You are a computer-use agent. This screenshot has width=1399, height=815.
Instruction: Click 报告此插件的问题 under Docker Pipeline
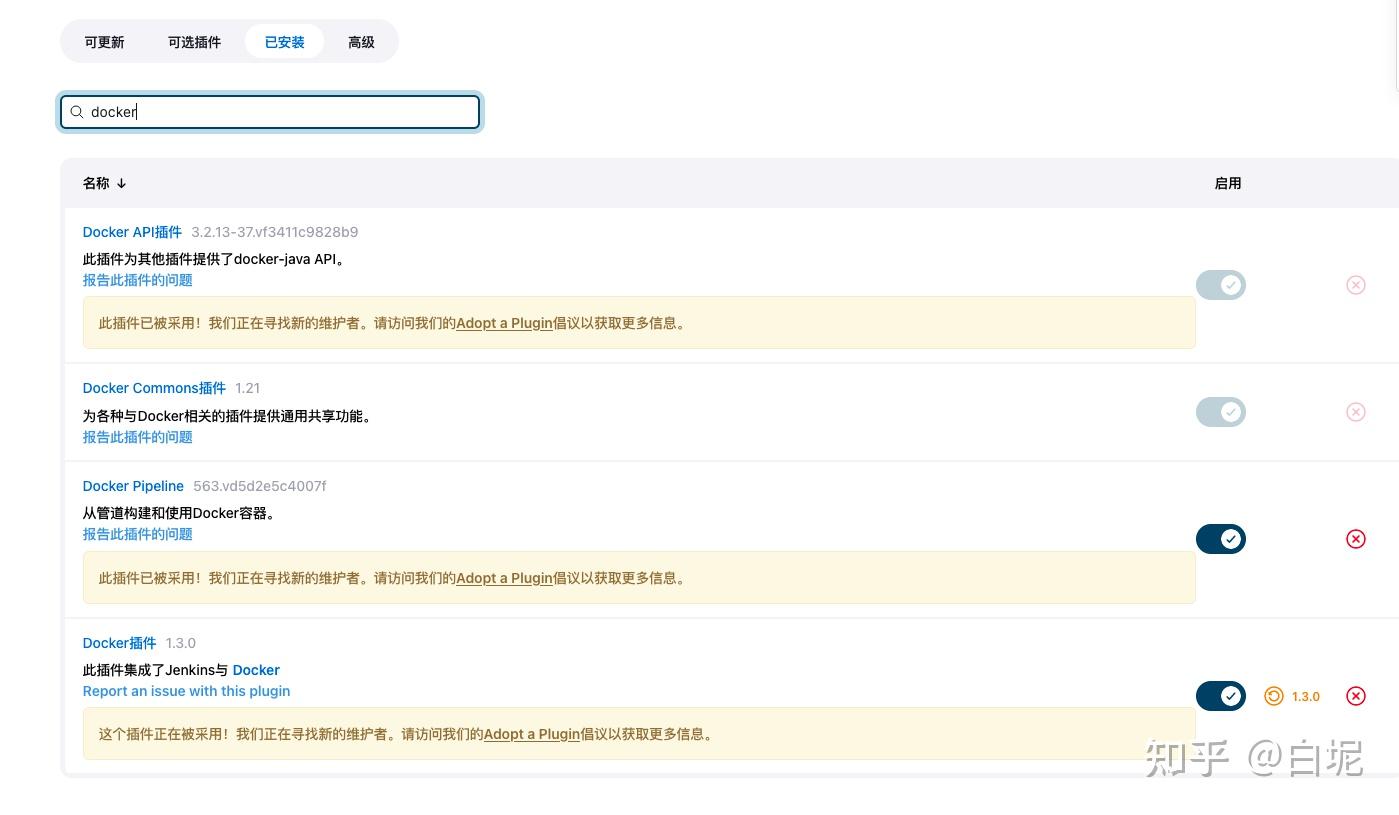(137, 534)
